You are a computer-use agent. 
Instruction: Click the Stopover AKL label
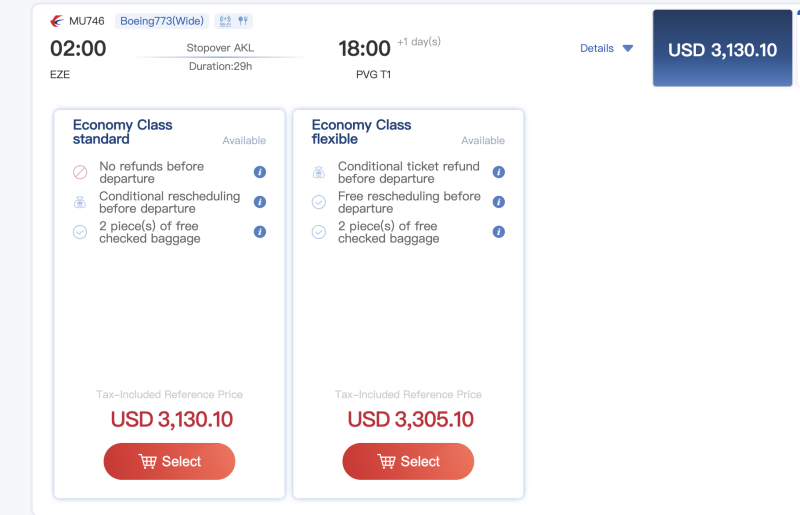point(220,48)
